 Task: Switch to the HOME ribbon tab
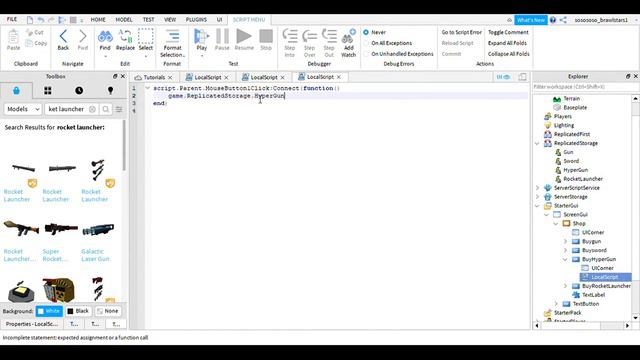tap(98, 20)
